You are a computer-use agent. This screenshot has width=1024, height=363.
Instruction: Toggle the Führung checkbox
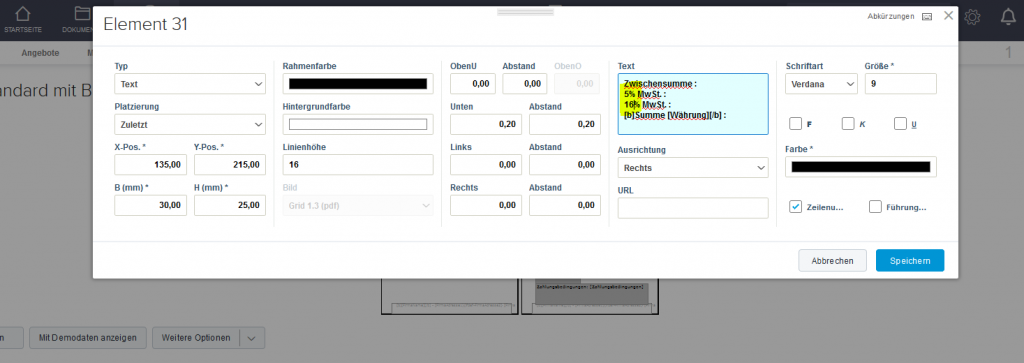tap(875, 207)
